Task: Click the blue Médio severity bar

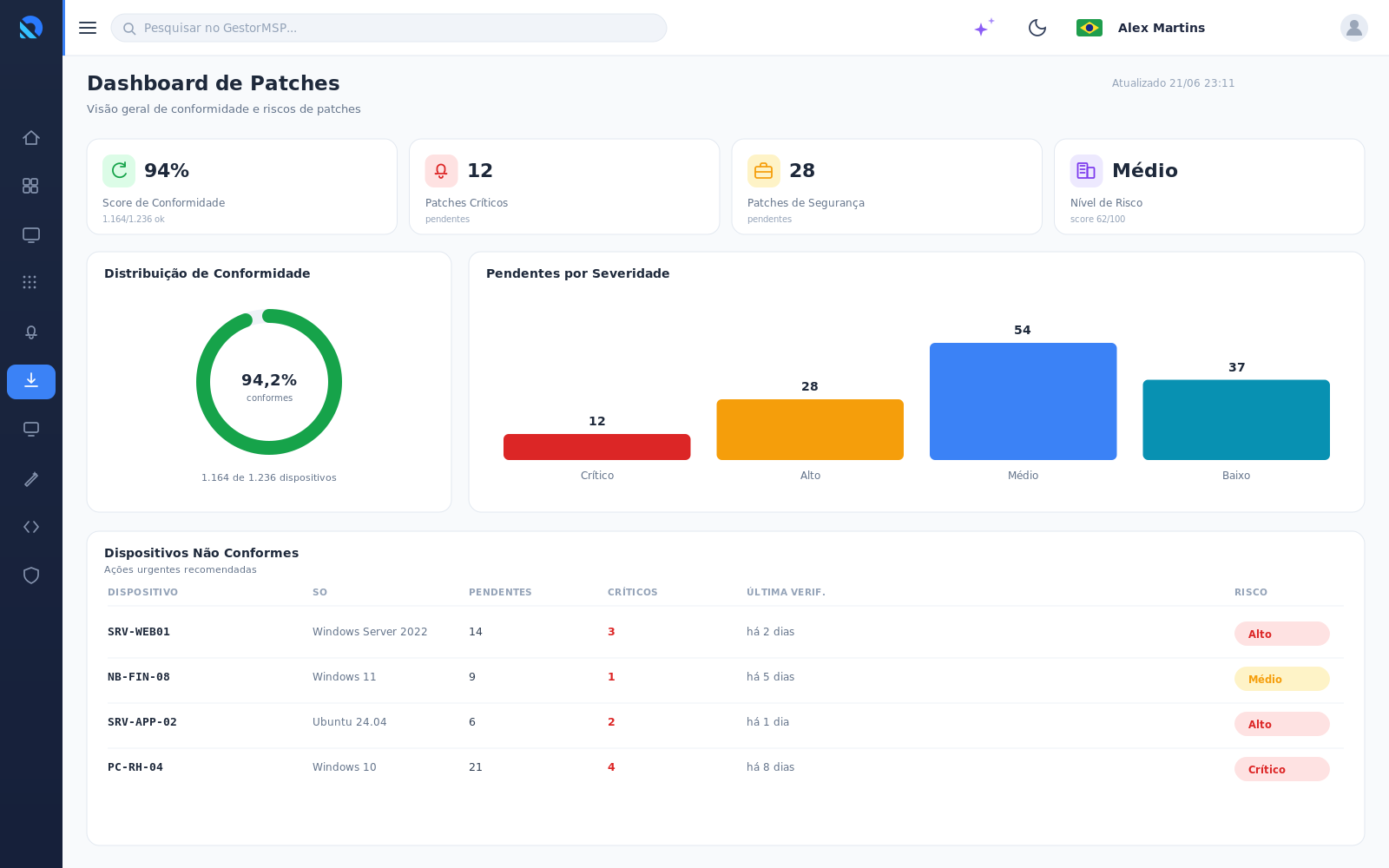Action: click(x=1023, y=401)
